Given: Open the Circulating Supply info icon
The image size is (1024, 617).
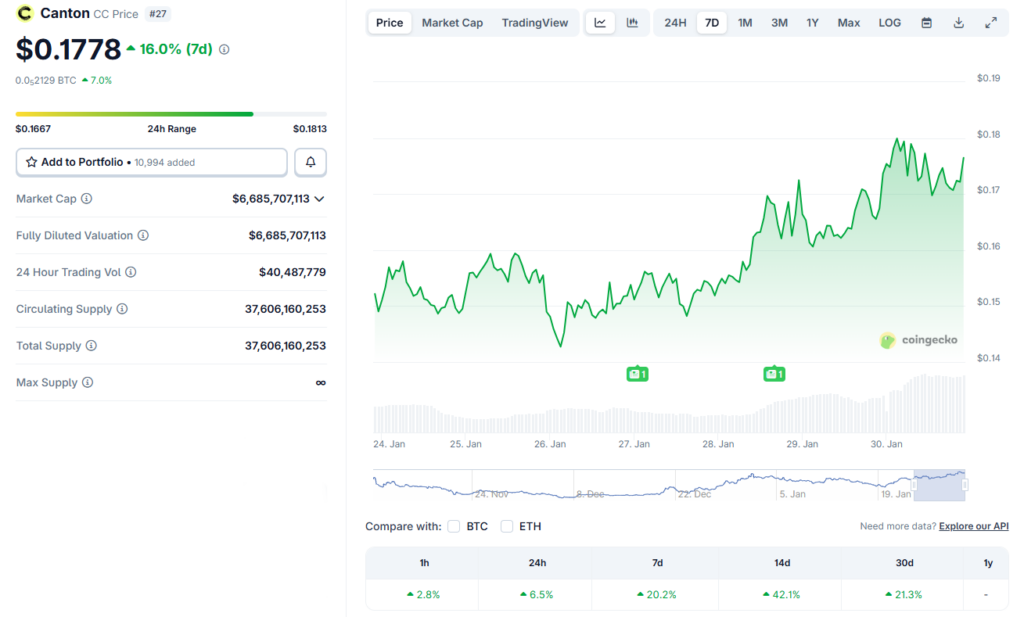Looking at the screenshot, I should tap(122, 309).
